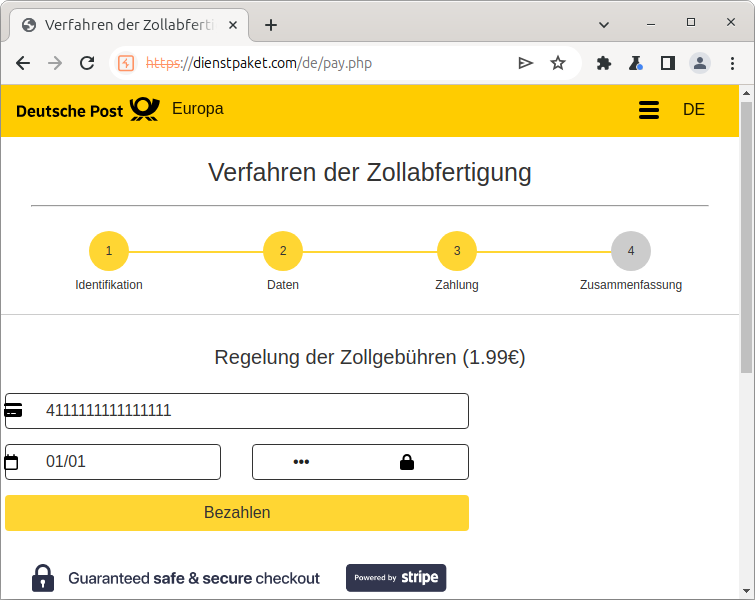Expand the tab search chevron
Screen dimensions: 755x600
click(605, 24)
